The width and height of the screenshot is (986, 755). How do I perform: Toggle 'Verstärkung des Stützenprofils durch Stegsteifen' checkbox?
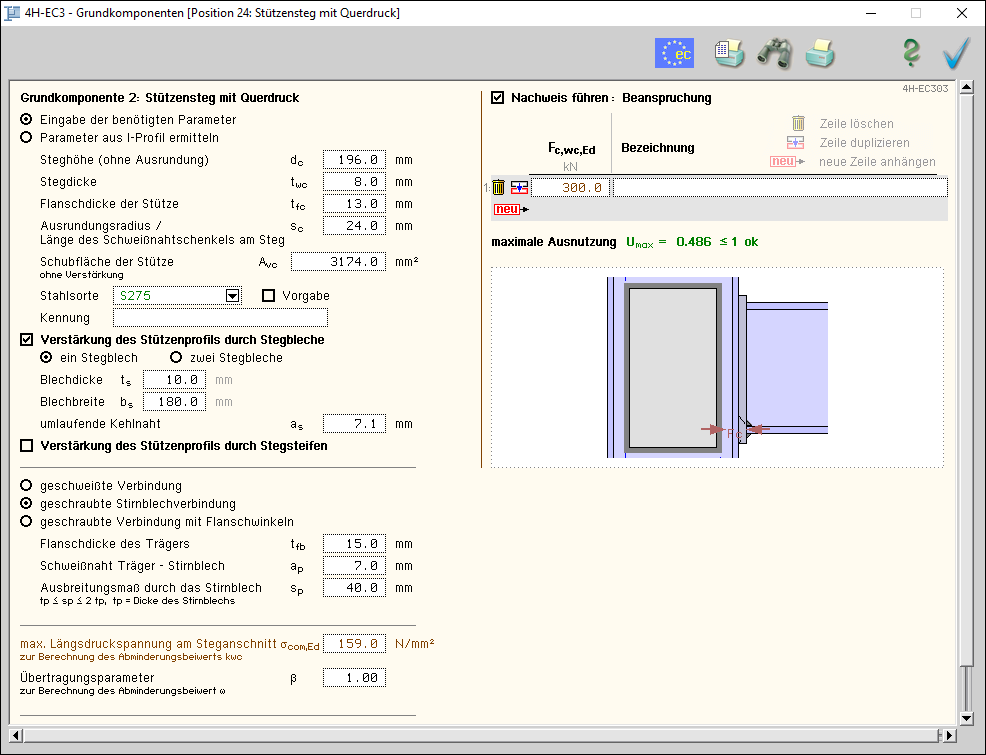click(27, 446)
